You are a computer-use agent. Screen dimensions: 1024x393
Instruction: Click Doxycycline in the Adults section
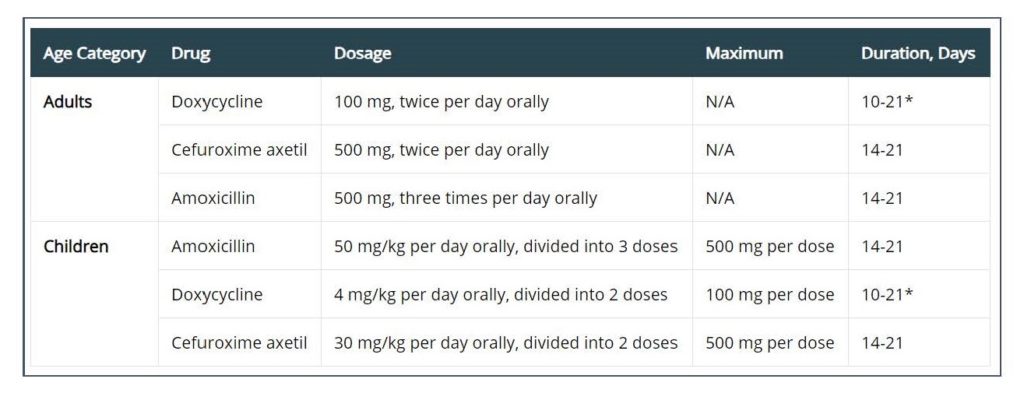pos(217,102)
